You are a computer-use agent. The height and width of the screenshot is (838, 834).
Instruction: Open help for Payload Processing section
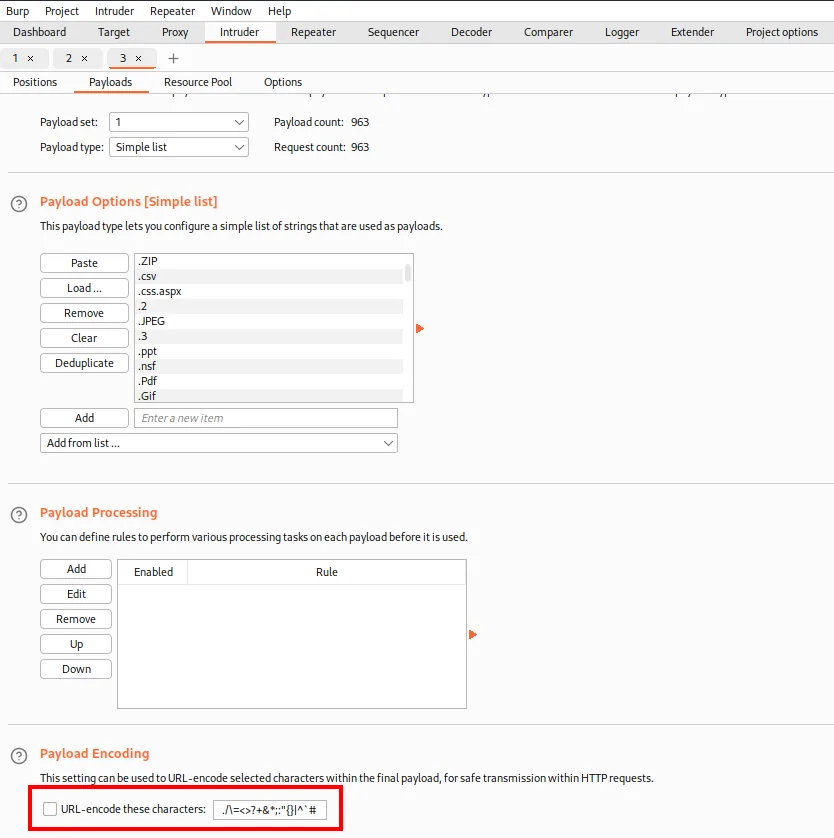pos(19,515)
